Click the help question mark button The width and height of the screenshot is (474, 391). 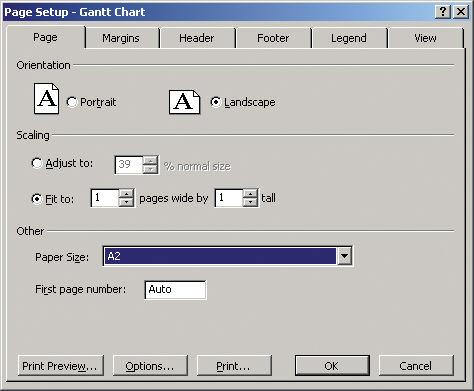click(443, 12)
